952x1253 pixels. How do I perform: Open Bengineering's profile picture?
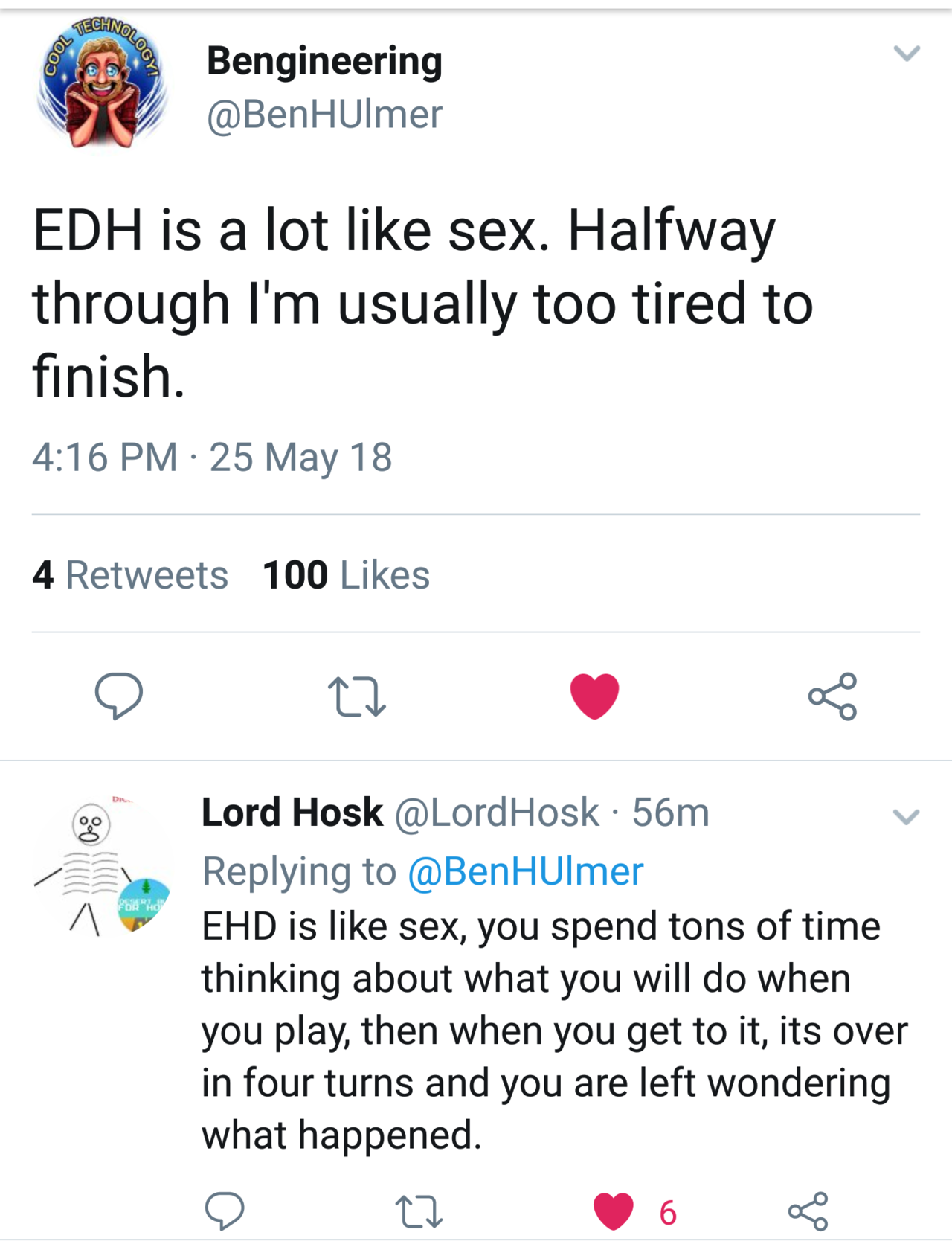point(102,82)
